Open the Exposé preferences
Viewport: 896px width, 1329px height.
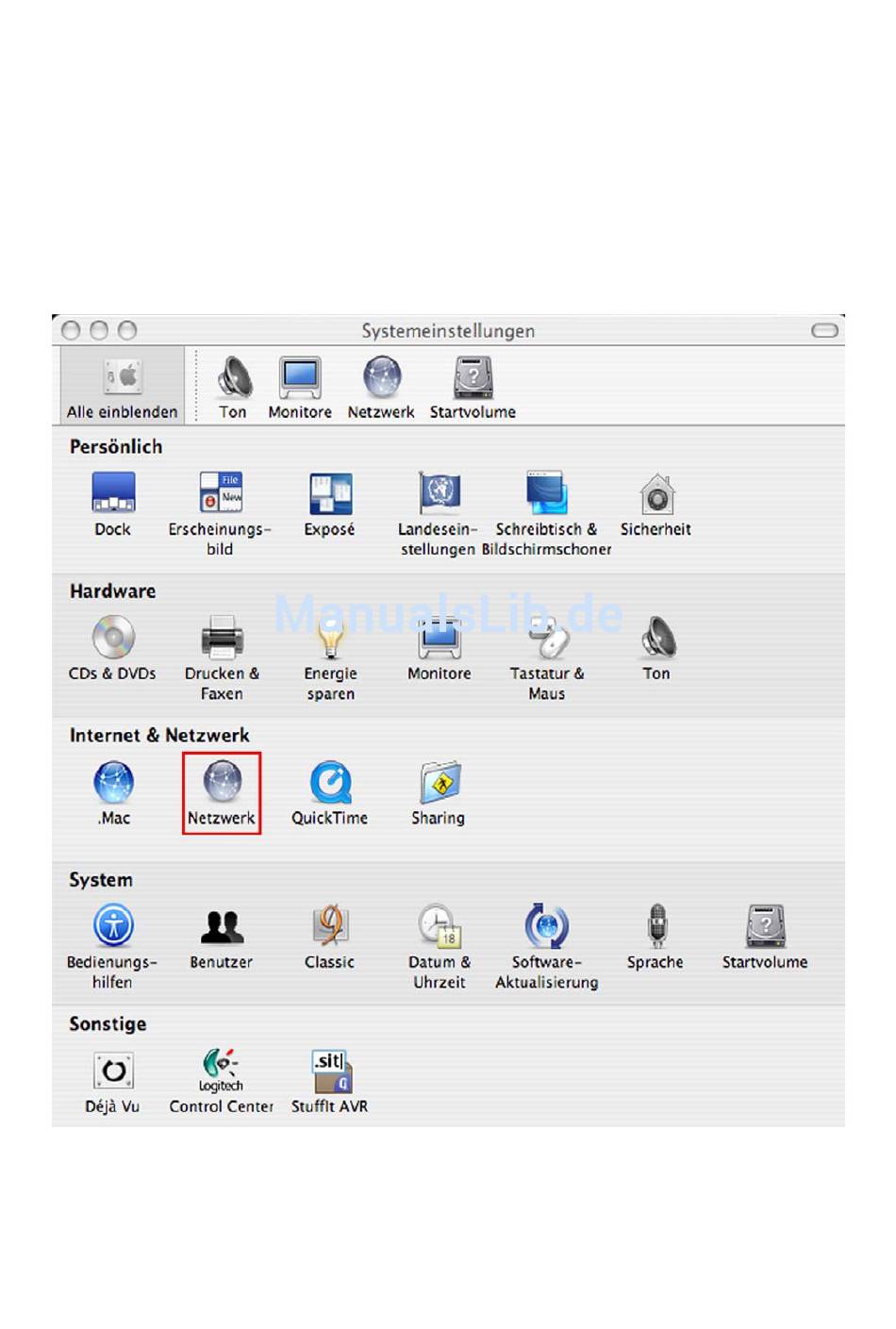[329, 505]
